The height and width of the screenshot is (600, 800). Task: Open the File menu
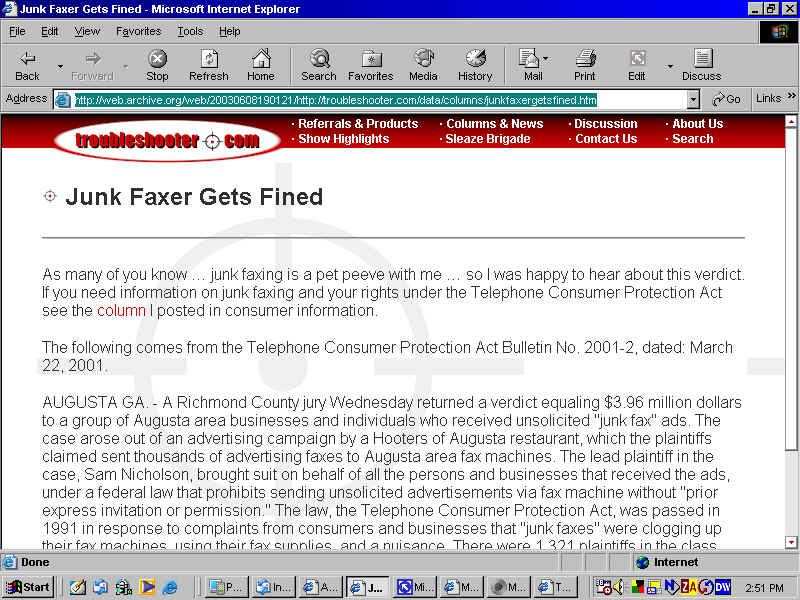coord(17,32)
